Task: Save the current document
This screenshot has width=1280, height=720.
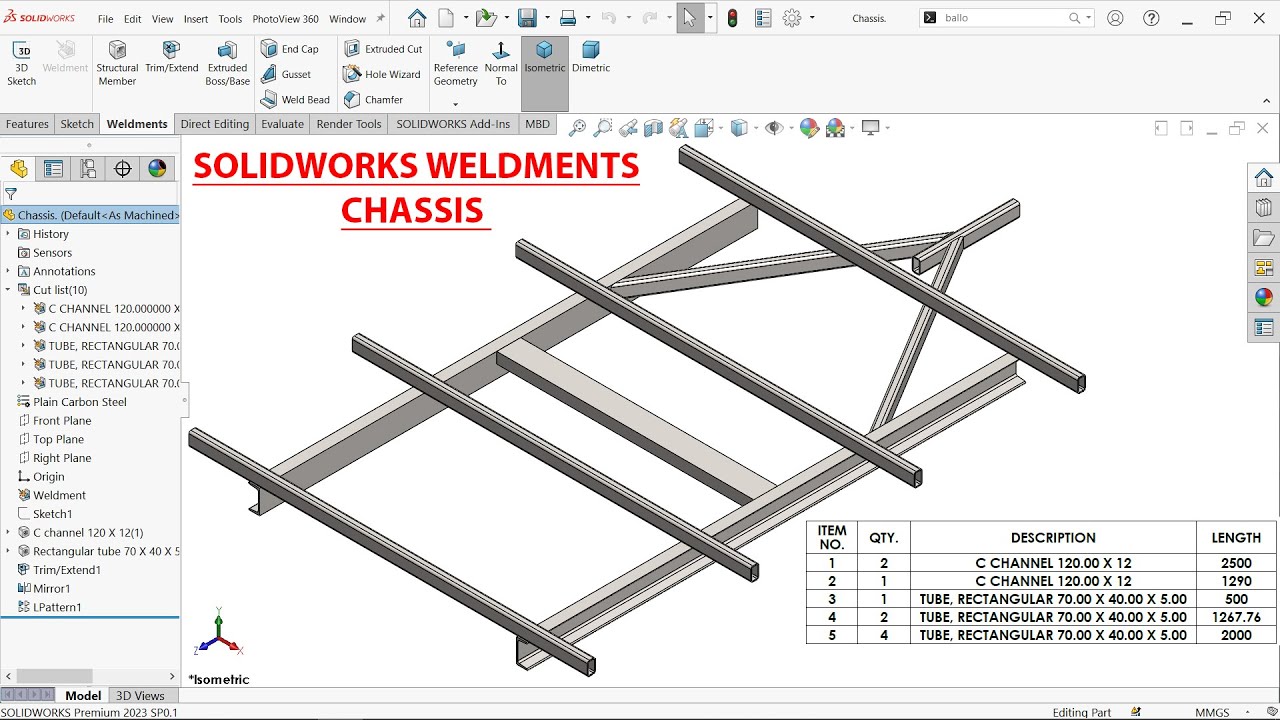Action: click(527, 18)
